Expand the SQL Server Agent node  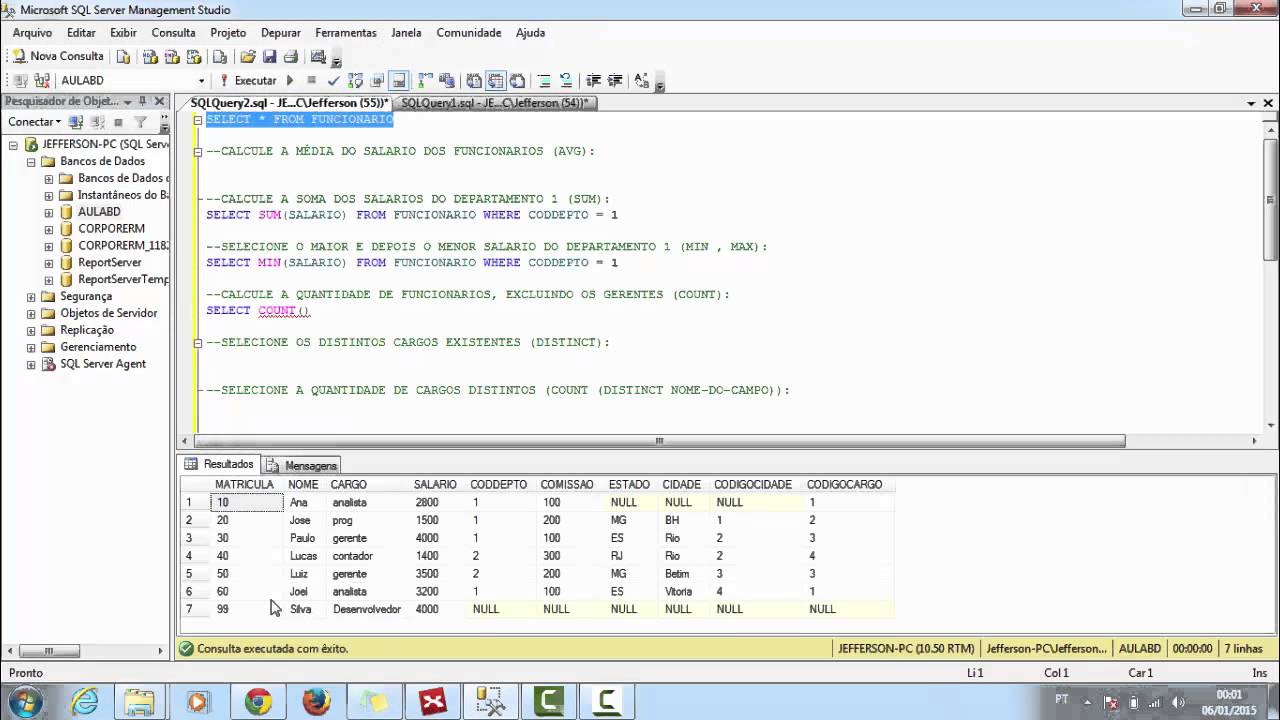[x=31, y=364]
